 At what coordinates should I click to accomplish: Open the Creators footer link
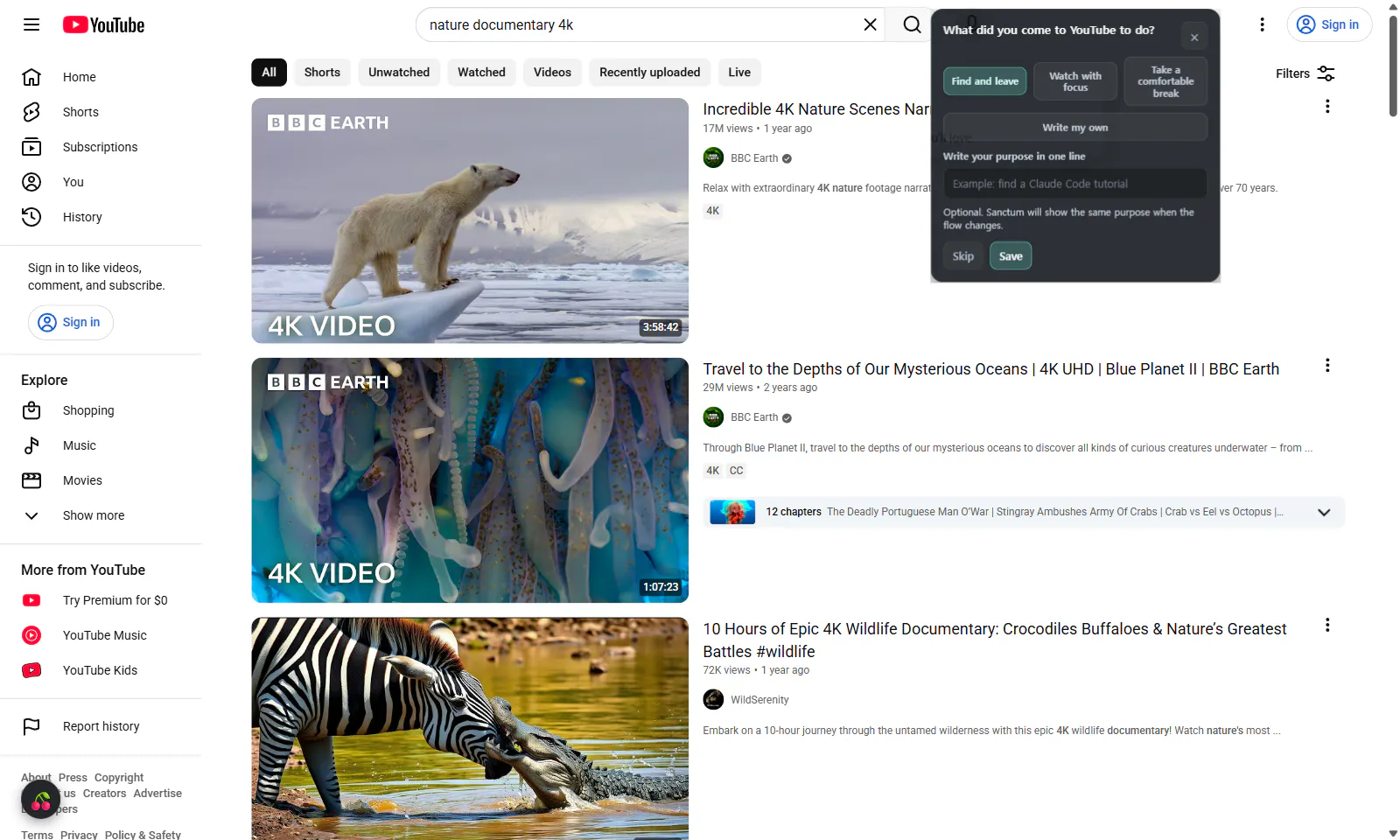coord(104,794)
